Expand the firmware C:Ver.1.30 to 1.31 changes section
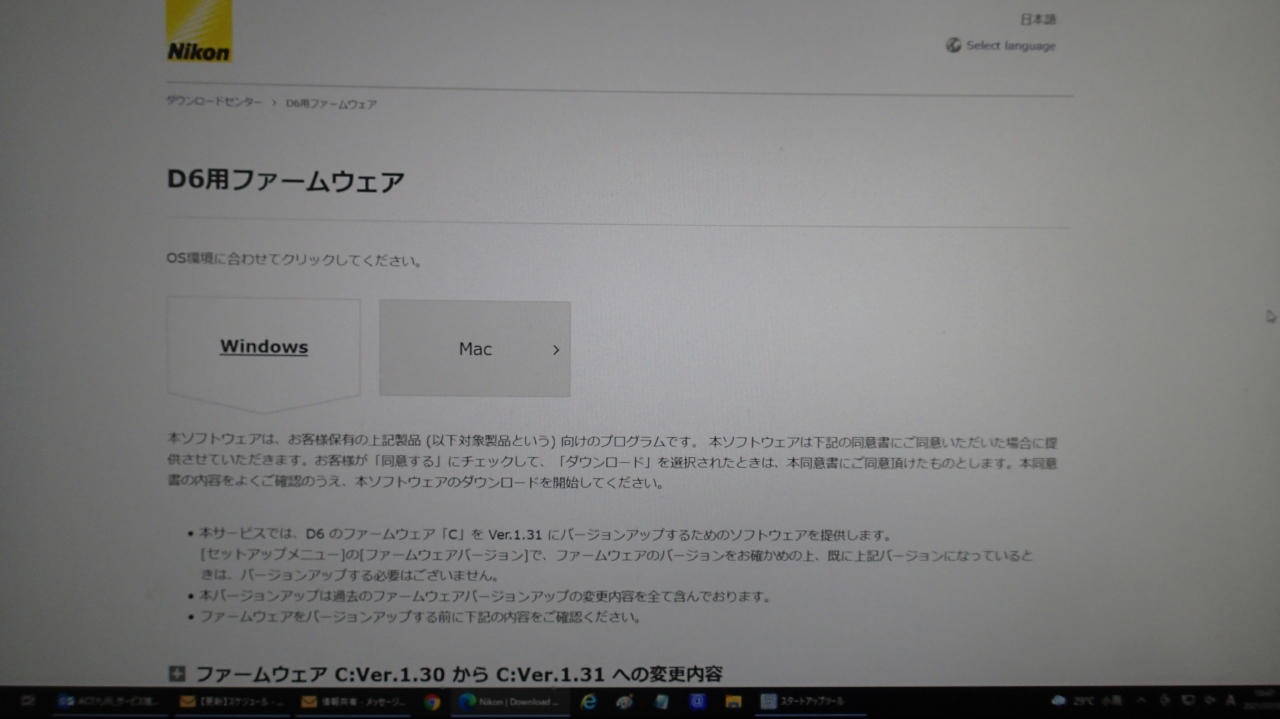Image resolution: width=1280 pixels, height=719 pixels. tap(177, 674)
